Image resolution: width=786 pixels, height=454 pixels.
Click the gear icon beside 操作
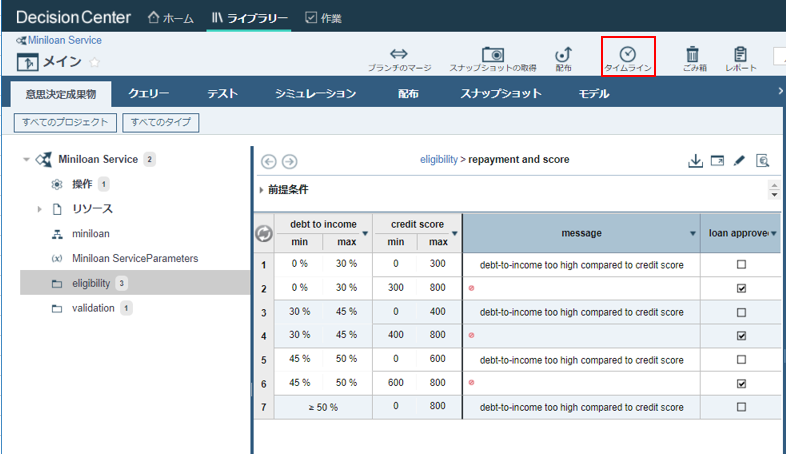pyautogui.click(x=57, y=184)
